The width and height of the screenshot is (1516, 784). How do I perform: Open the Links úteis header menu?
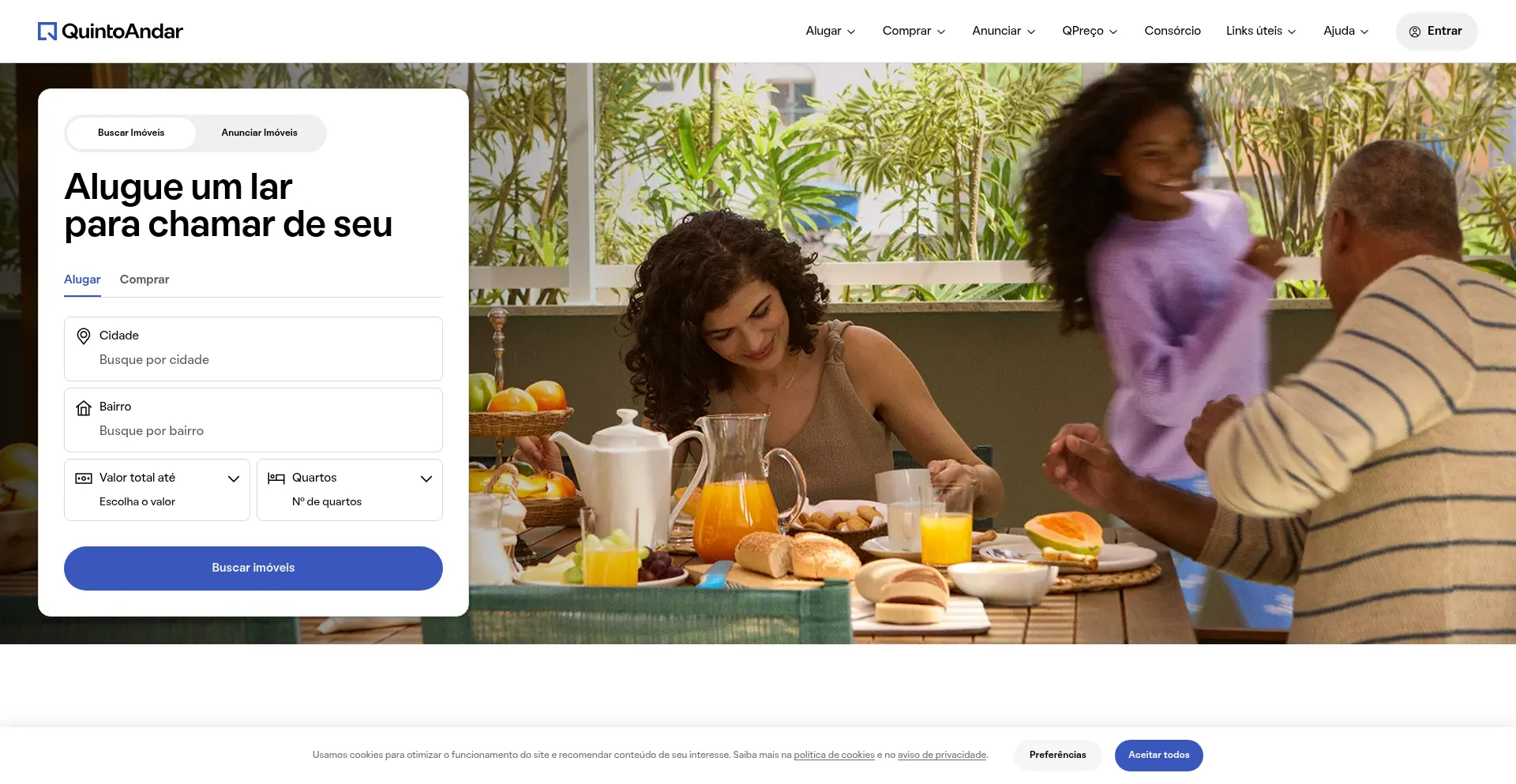(1261, 31)
